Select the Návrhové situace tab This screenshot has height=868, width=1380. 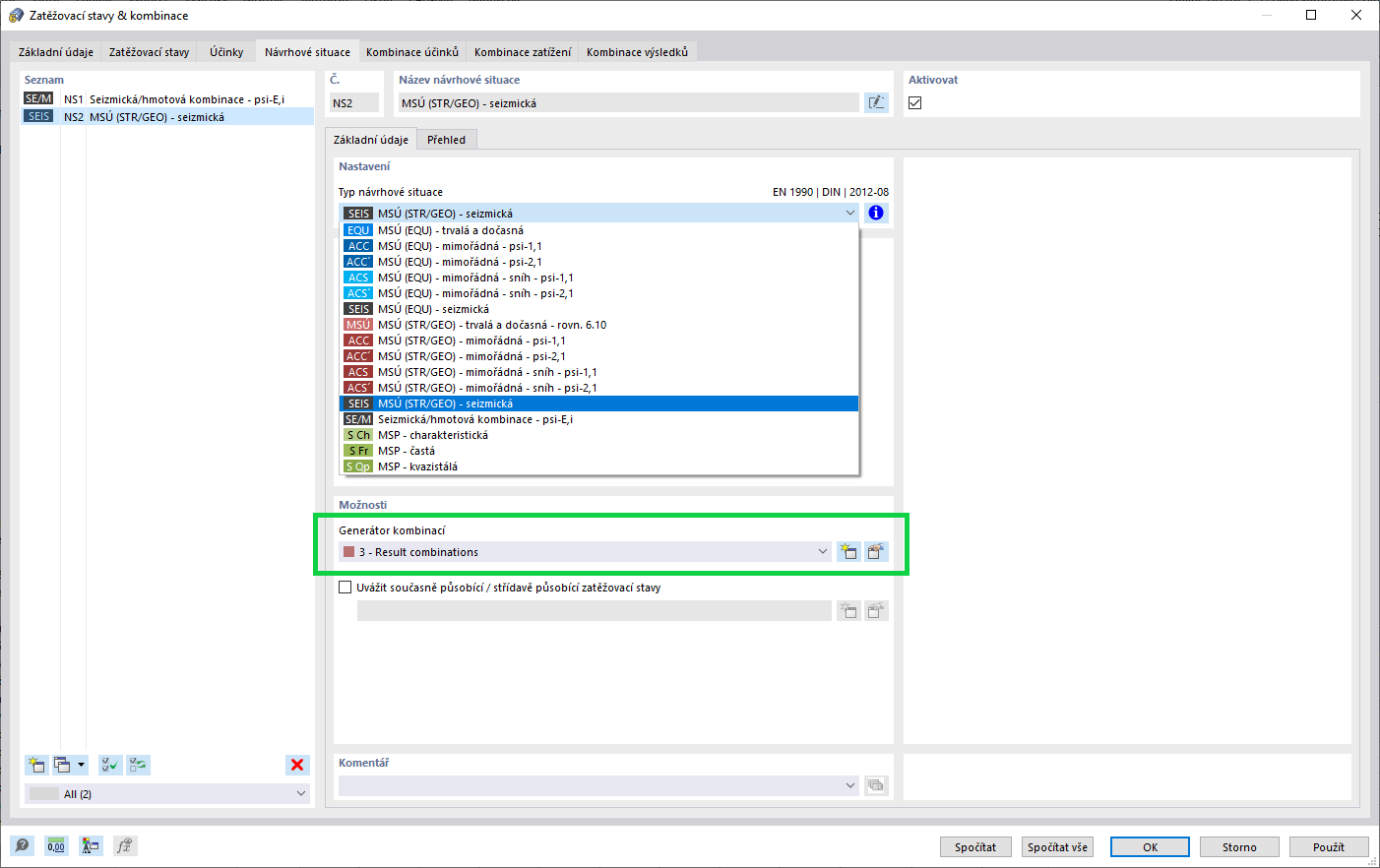click(x=307, y=52)
